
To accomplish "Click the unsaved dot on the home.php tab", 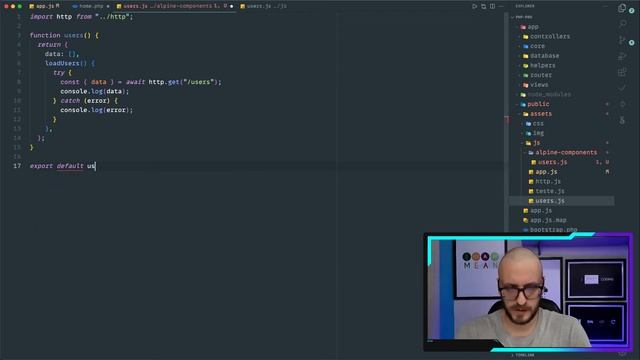I will (x=108, y=7).
